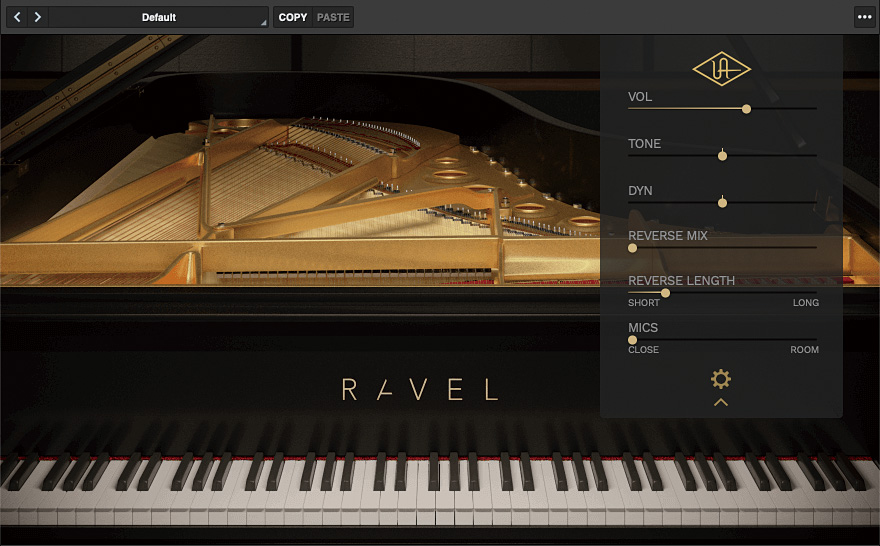Click the REVERSE MIX label

(668, 236)
